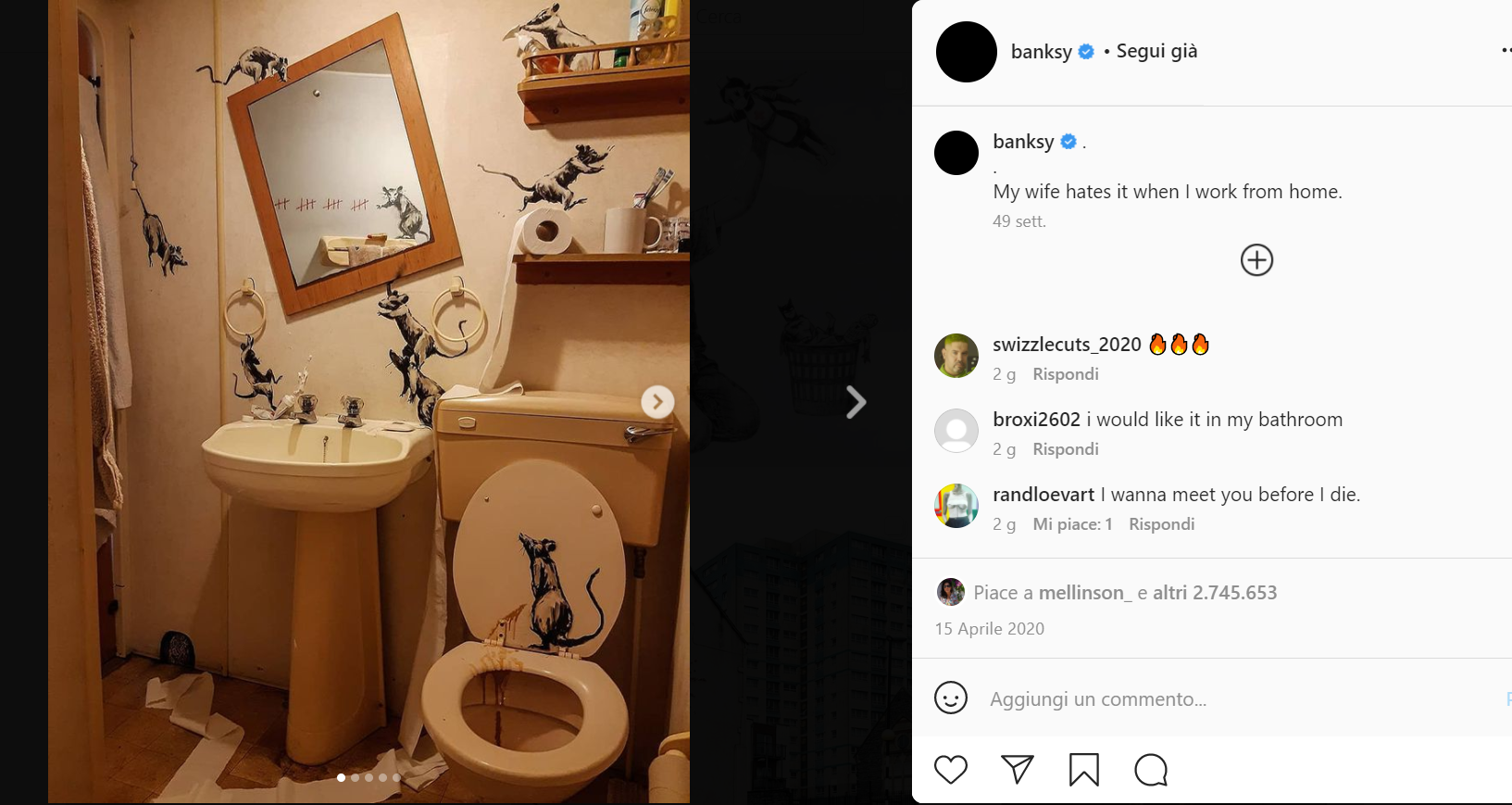Open mellinson_ profile from likes
1512x805 pixels.
1084,593
